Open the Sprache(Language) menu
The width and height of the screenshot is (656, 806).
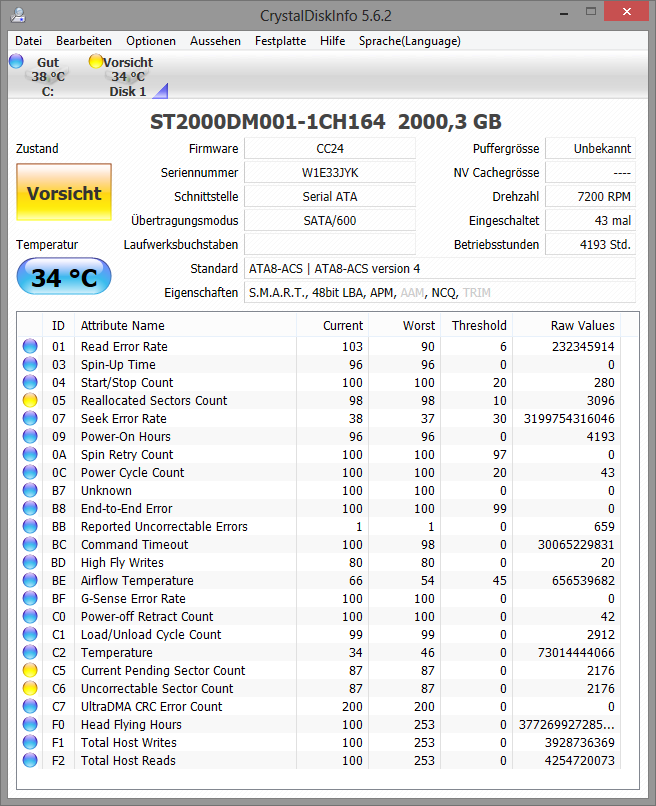[409, 41]
